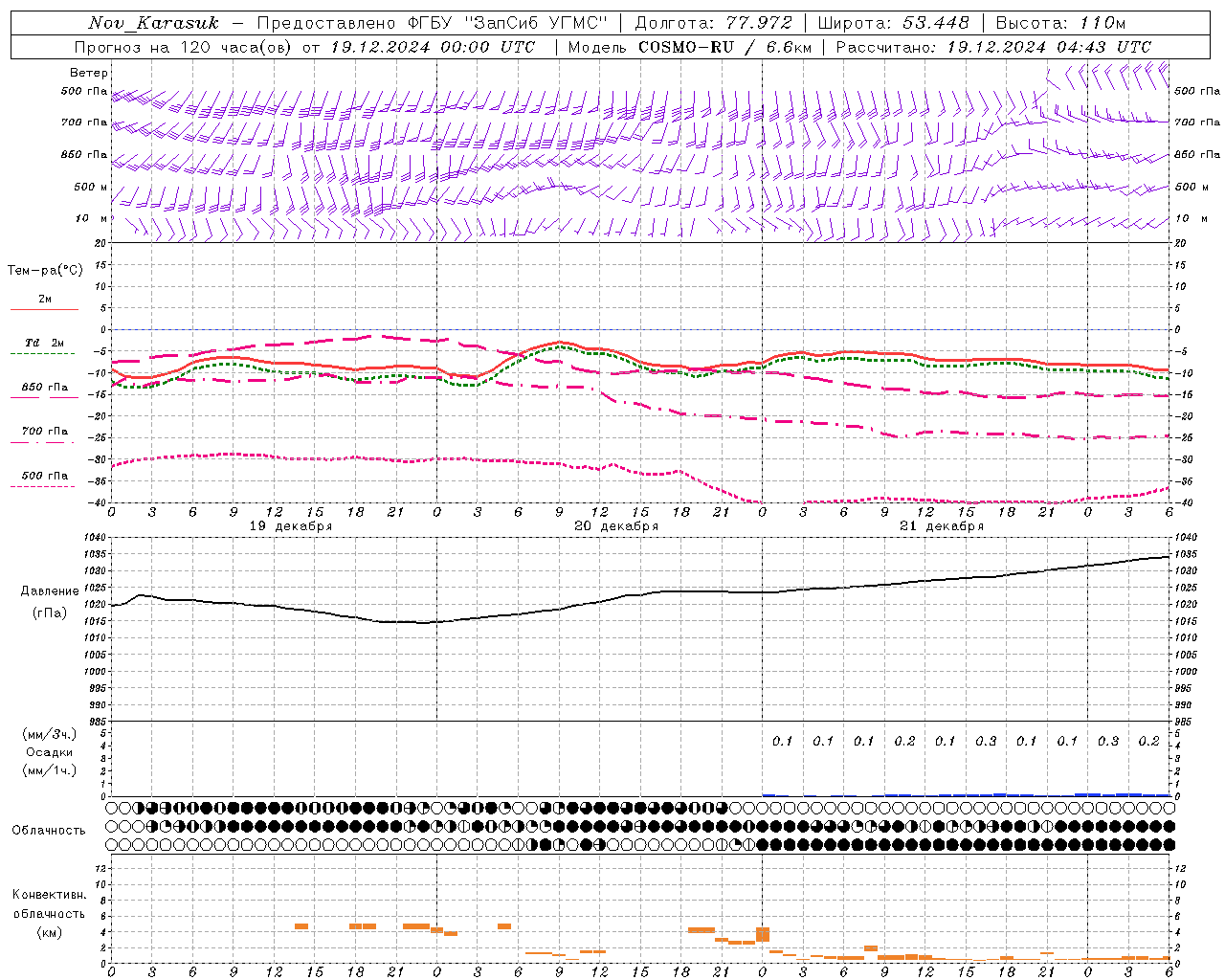The width and height of the screenshot is (1225, 980).
Task: Click the 'Td 2м' dew point legend entry
Action: pyautogui.click(x=45, y=342)
